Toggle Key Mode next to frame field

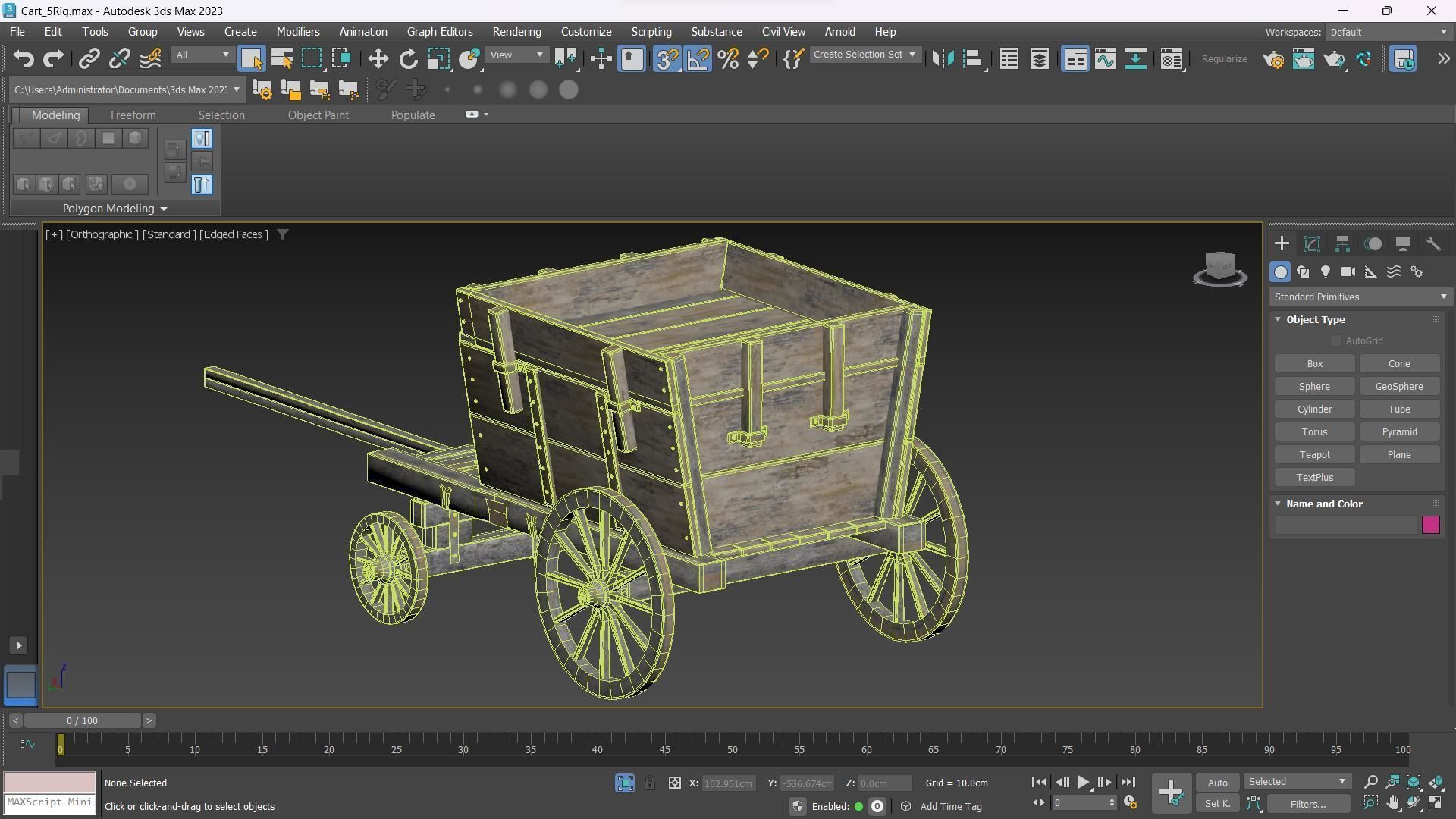pyautogui.click(x=1038, y=802)
